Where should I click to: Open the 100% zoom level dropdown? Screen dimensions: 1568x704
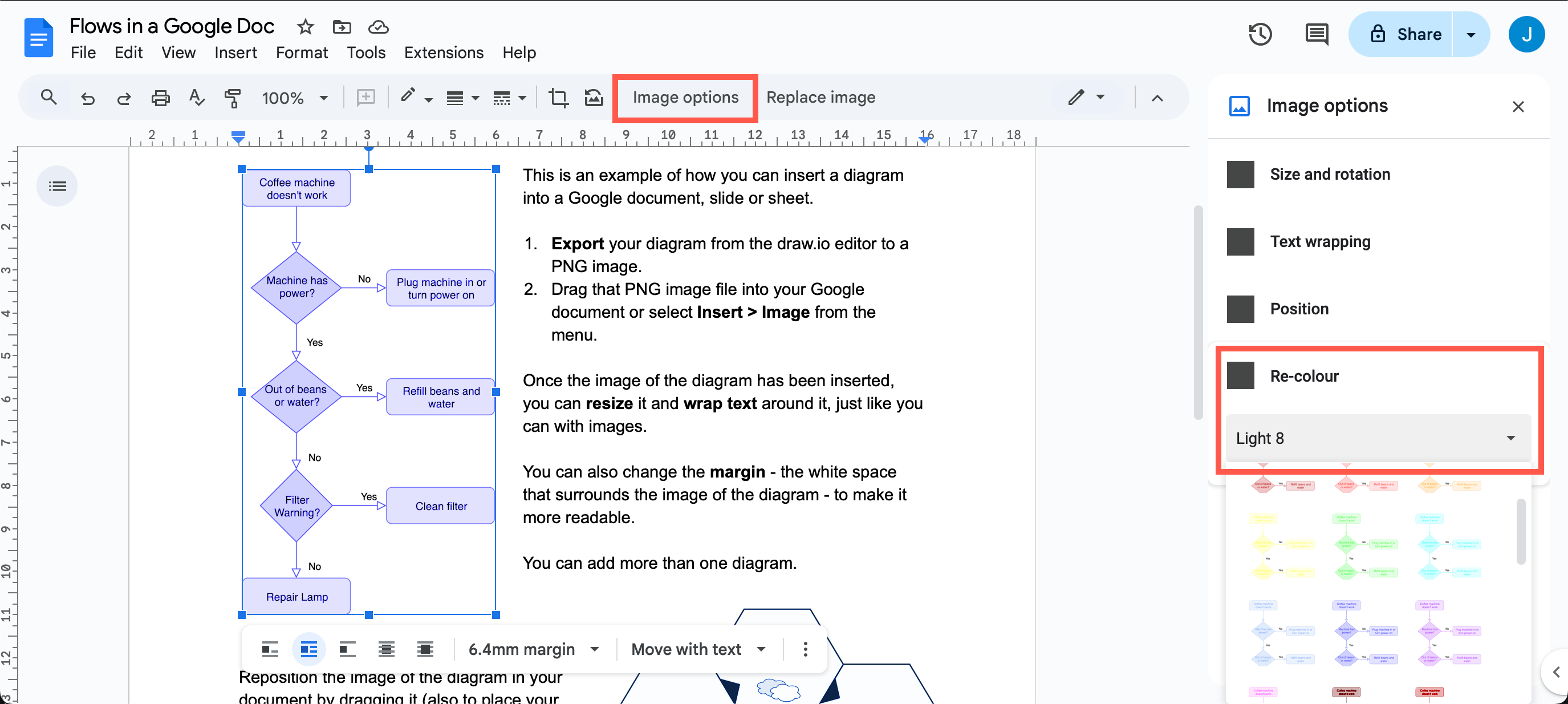point(295,98)
